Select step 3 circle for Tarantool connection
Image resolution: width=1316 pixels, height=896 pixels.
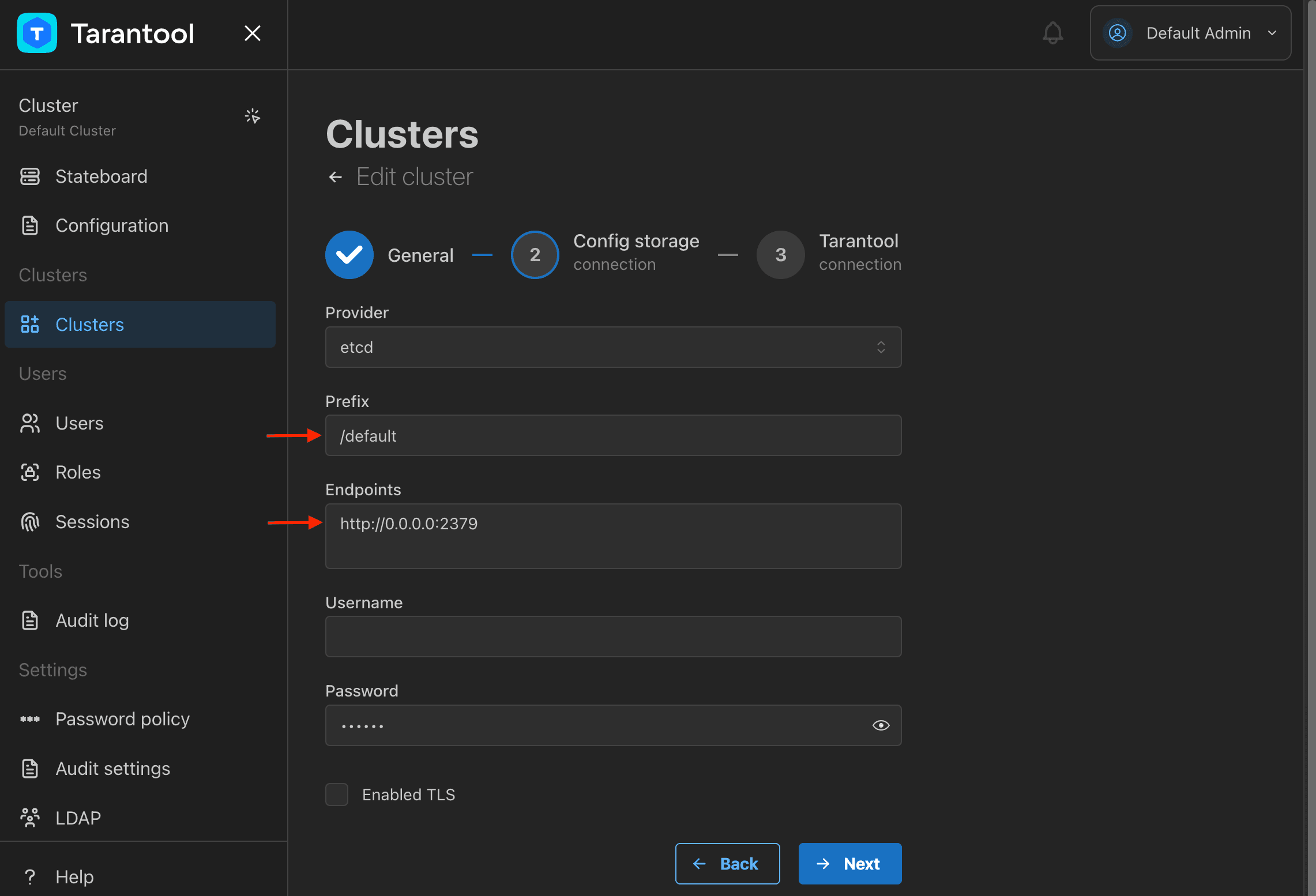tap(781, 255)
